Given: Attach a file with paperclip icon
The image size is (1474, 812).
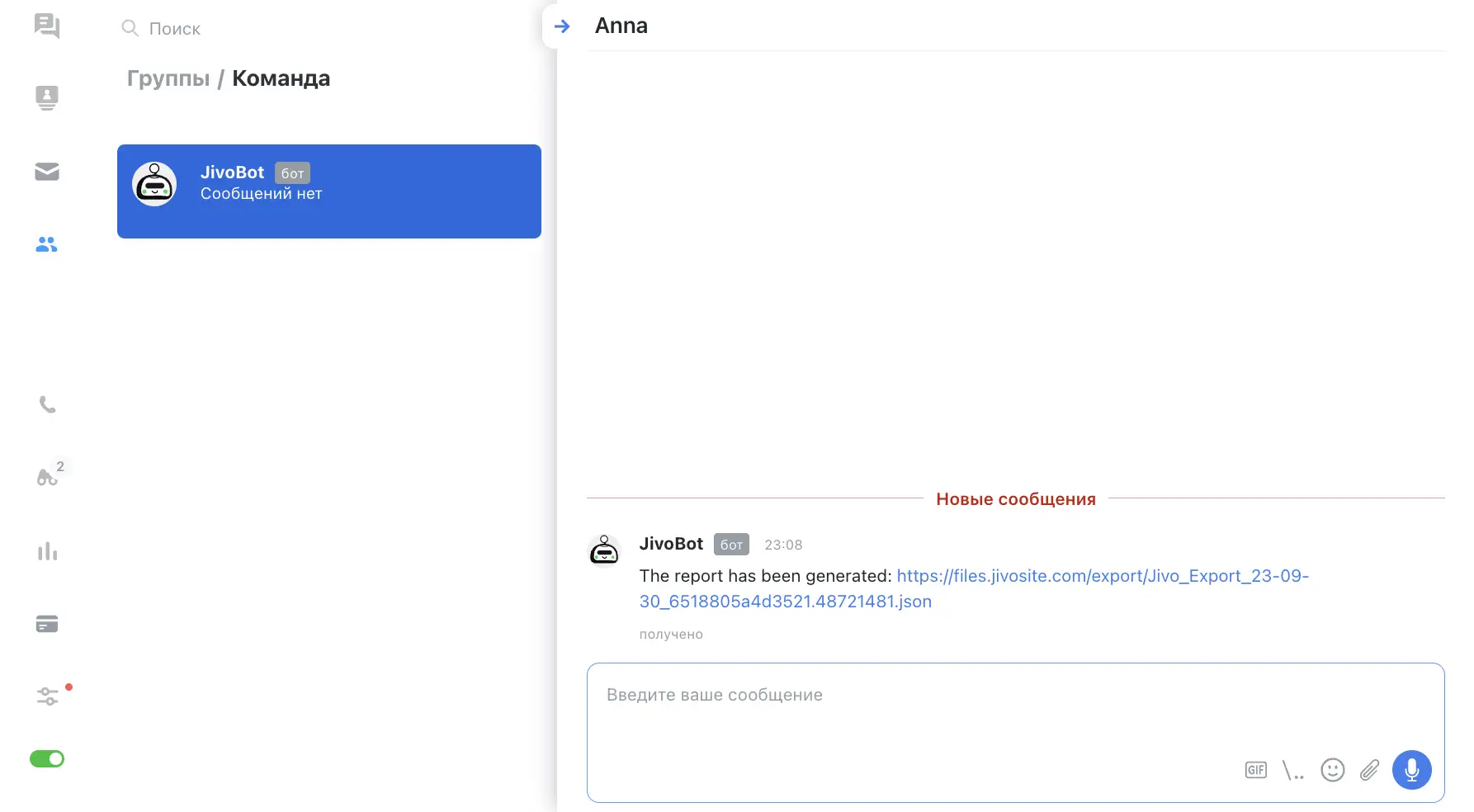Looking at the screenshot, I should (x=1369, y=770).
